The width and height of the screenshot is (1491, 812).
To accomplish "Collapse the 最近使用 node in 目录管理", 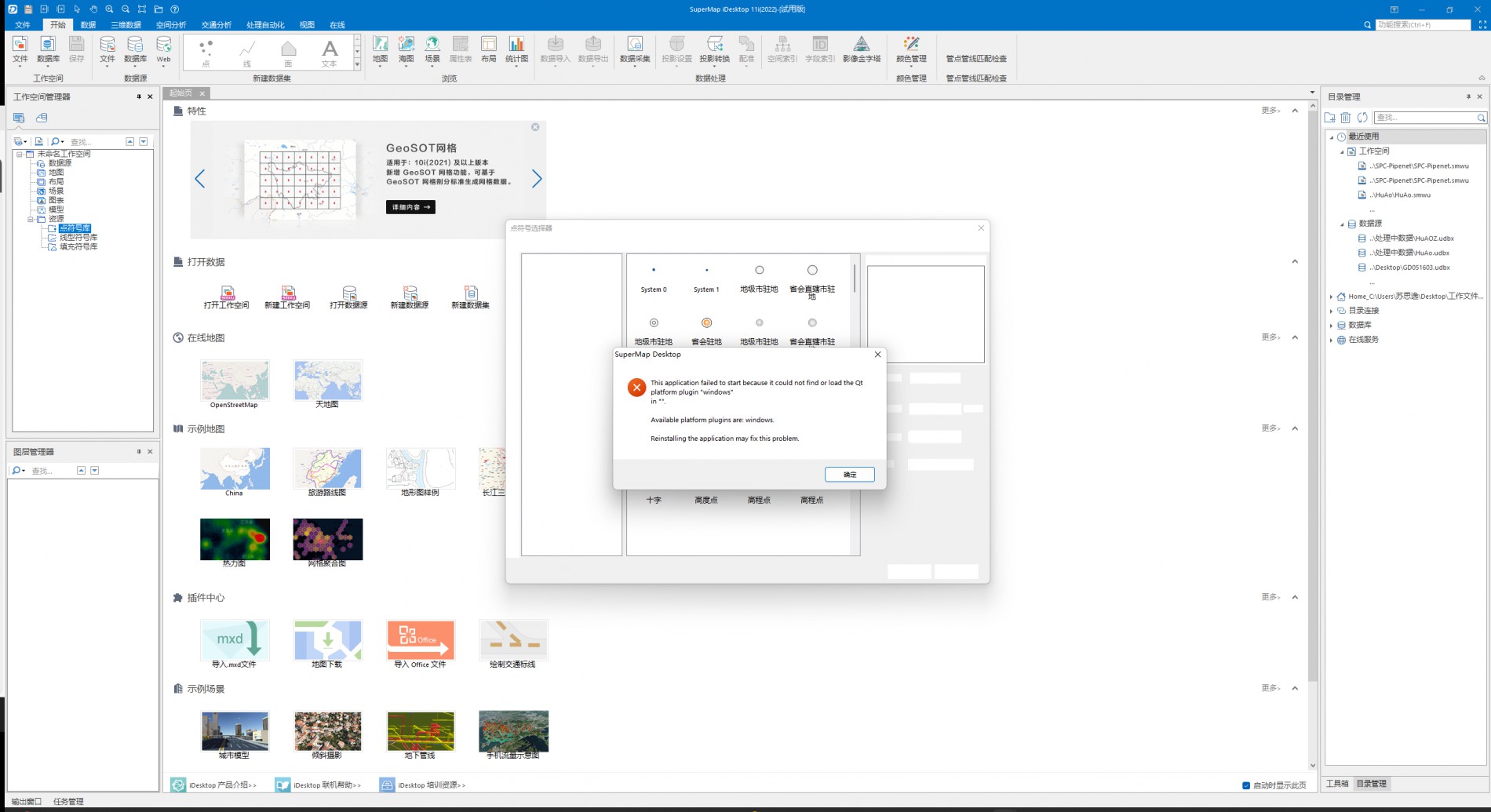I will point(1332,137).
